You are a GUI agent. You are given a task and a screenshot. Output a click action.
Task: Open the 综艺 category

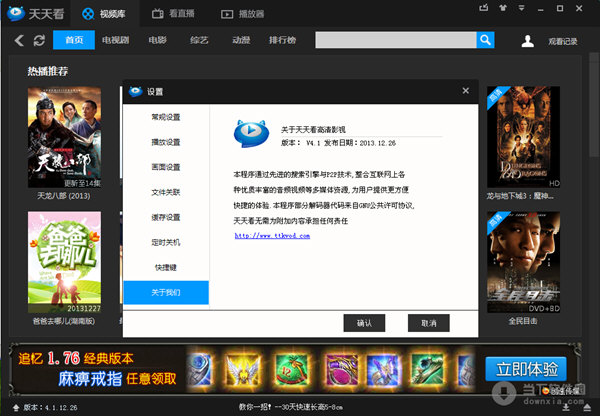coord(199,40)
